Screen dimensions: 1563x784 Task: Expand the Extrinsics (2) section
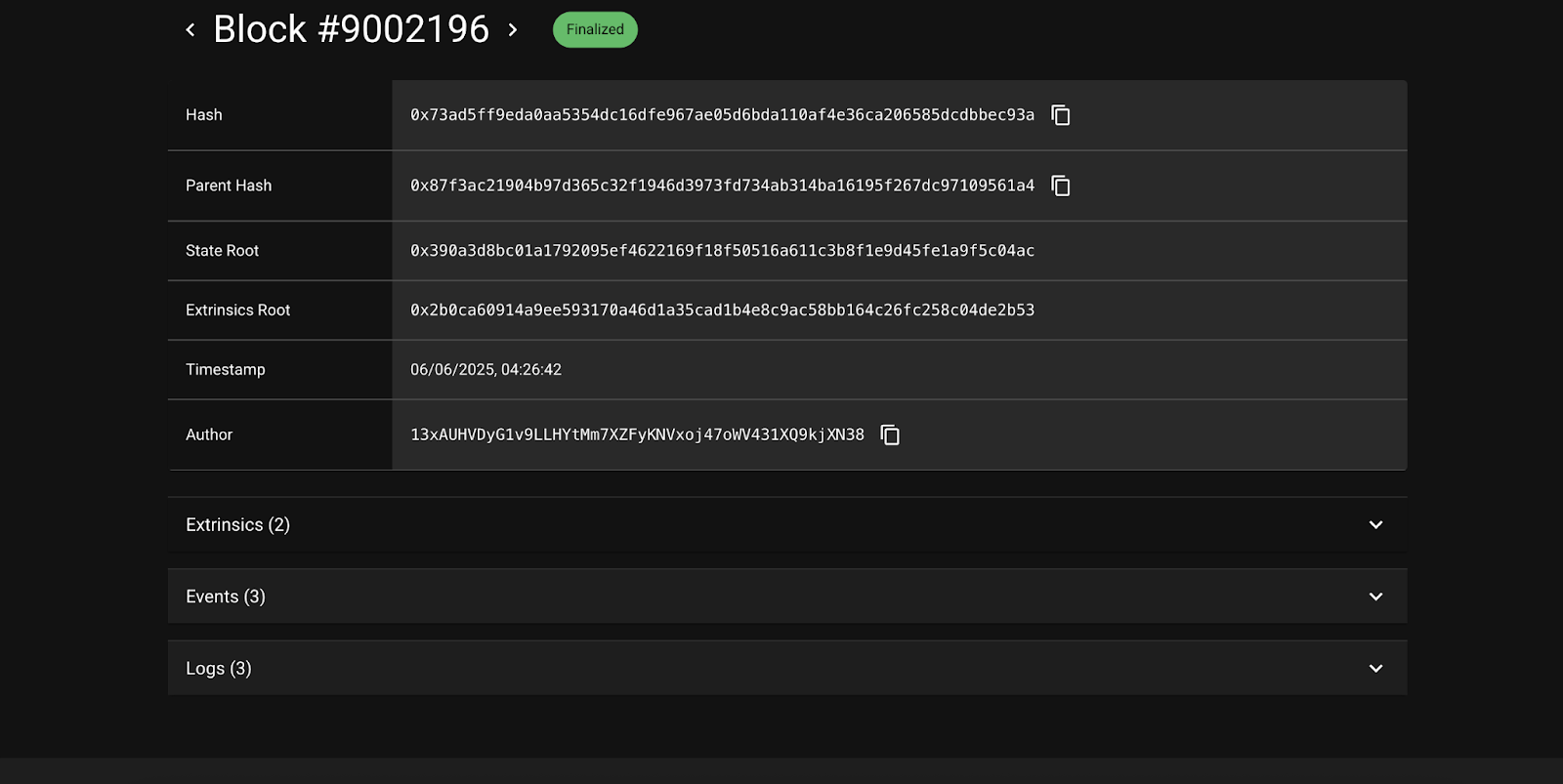(x=787, y=524)
